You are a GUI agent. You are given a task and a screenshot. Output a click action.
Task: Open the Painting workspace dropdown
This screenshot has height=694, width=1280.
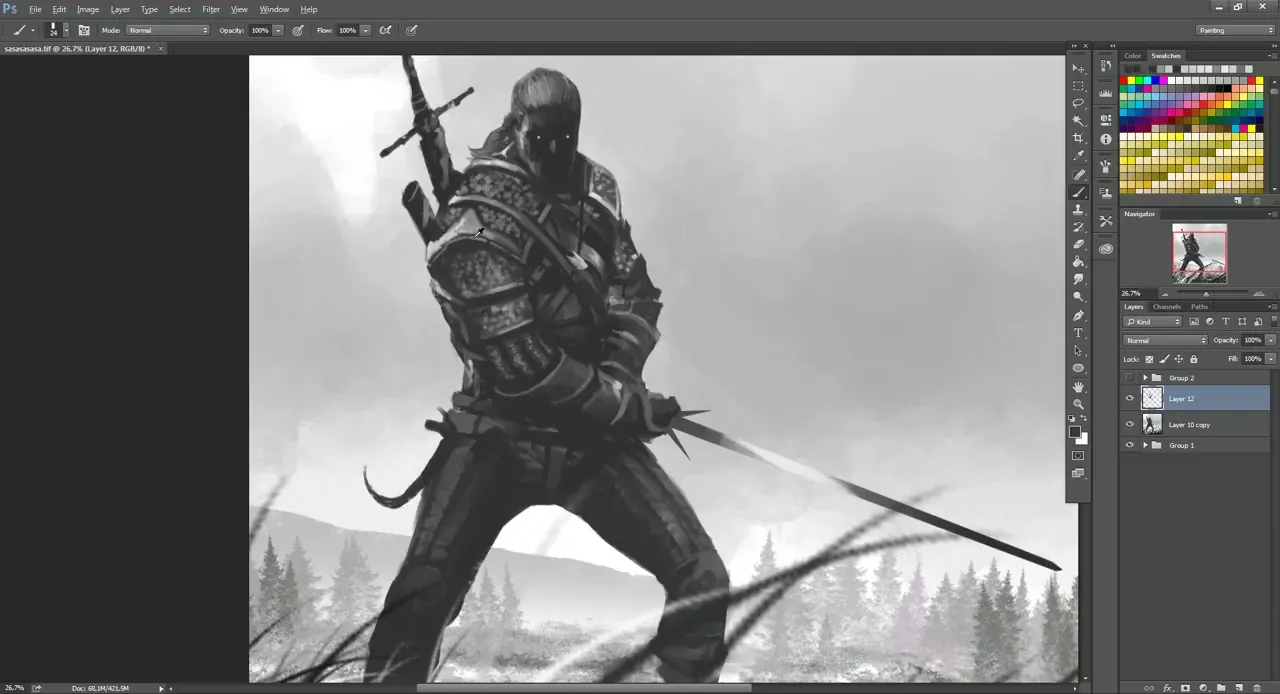coord(1236,30)
